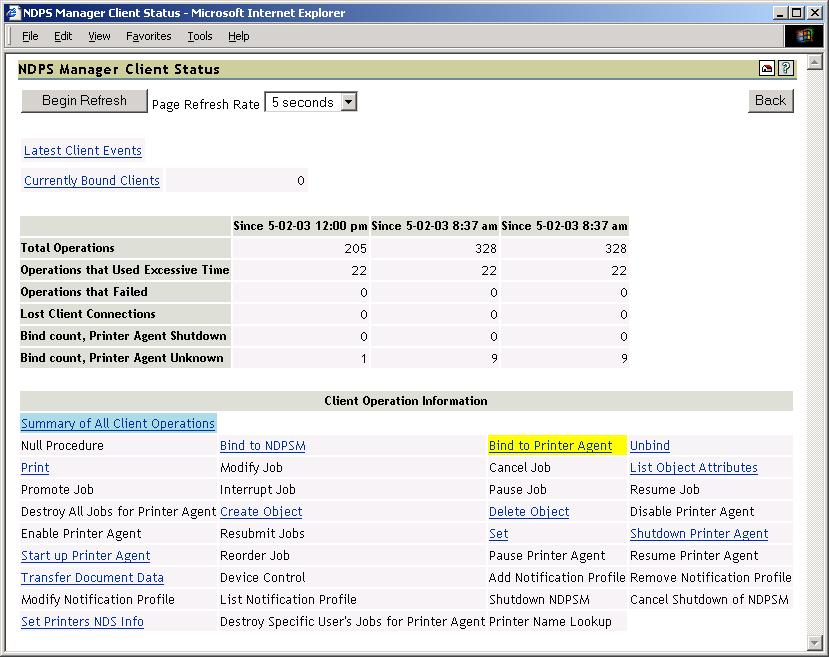Open the File menu
The height and width of the screenshot is (657, 829).
(30, 36)
